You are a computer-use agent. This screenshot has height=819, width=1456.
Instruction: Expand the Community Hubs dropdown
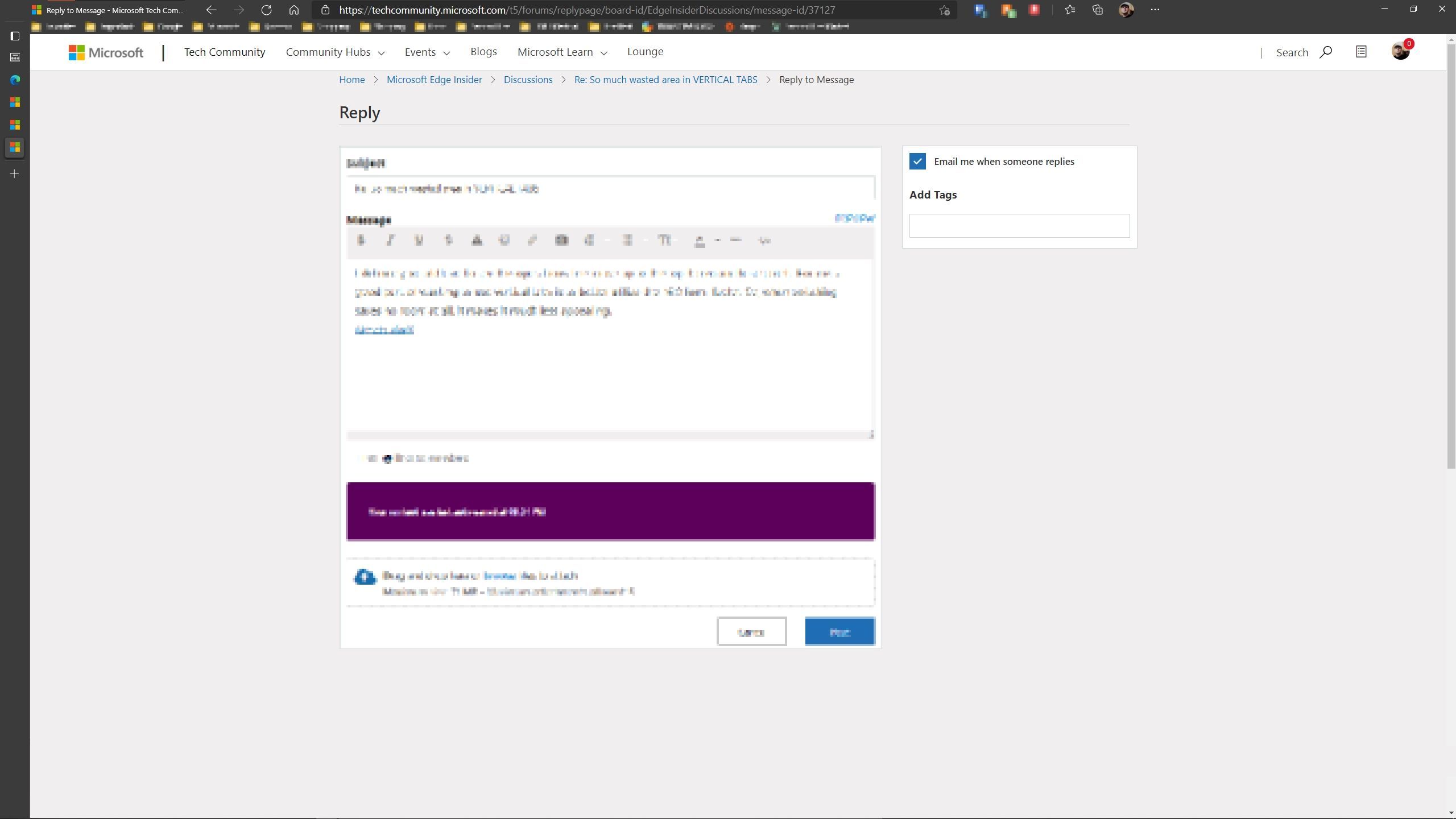[x=335, y=52]
